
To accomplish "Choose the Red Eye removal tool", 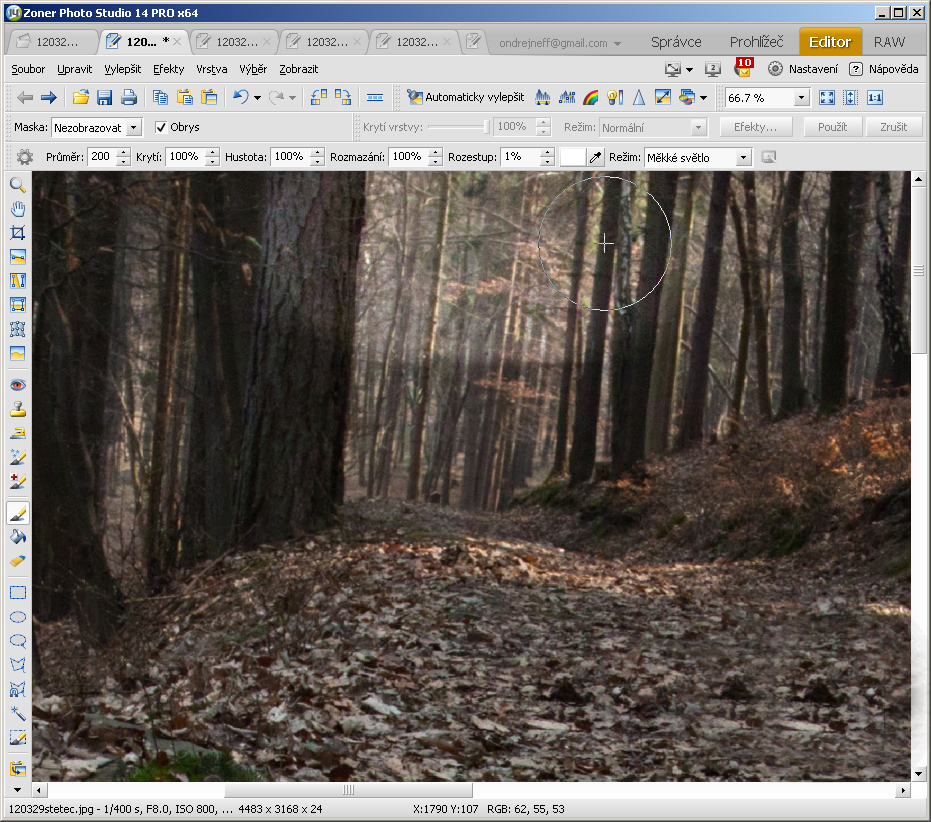I will (x=17, y=385).
